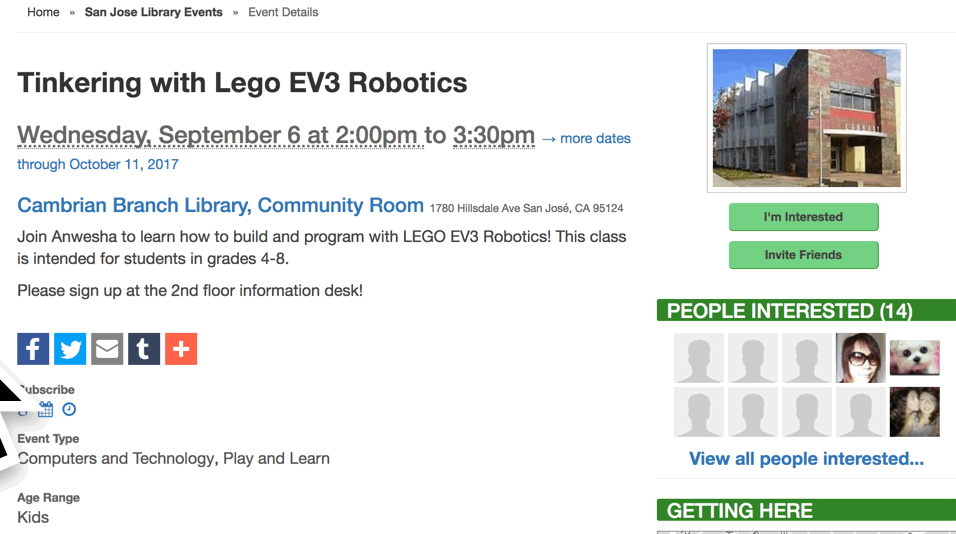Screen dimensions: 956x534
Task: Open the library building photo
Action: (806, 118)
